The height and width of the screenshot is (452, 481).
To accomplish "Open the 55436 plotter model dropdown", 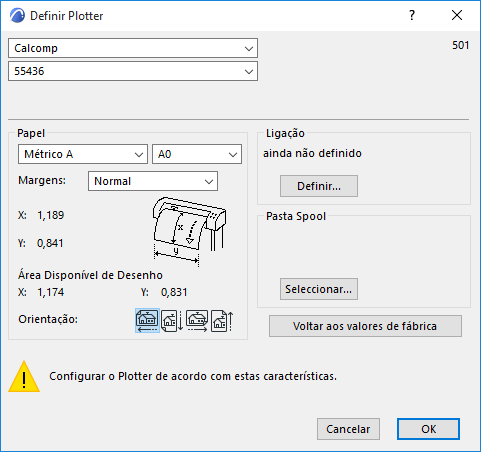I will tap(133, 71).
